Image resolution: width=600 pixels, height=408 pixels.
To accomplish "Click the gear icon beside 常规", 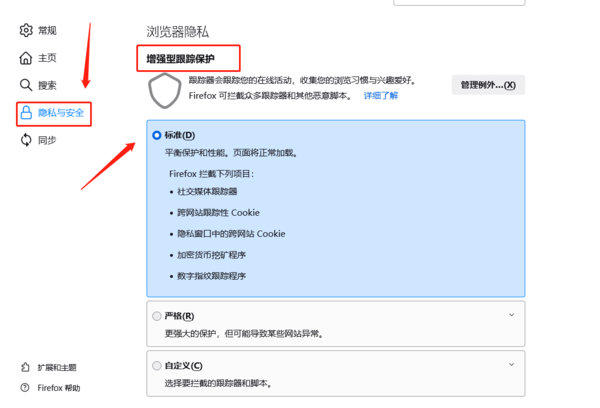I will (26, 30).
